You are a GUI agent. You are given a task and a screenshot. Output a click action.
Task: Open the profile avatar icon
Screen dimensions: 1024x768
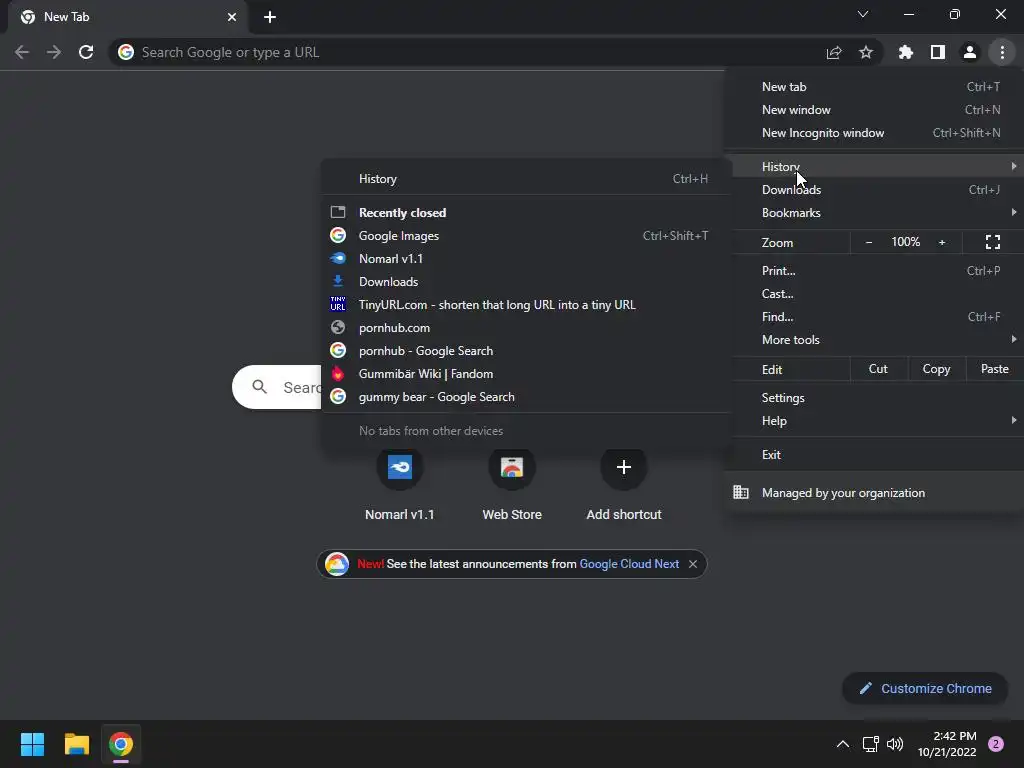(x=970, y=52)
